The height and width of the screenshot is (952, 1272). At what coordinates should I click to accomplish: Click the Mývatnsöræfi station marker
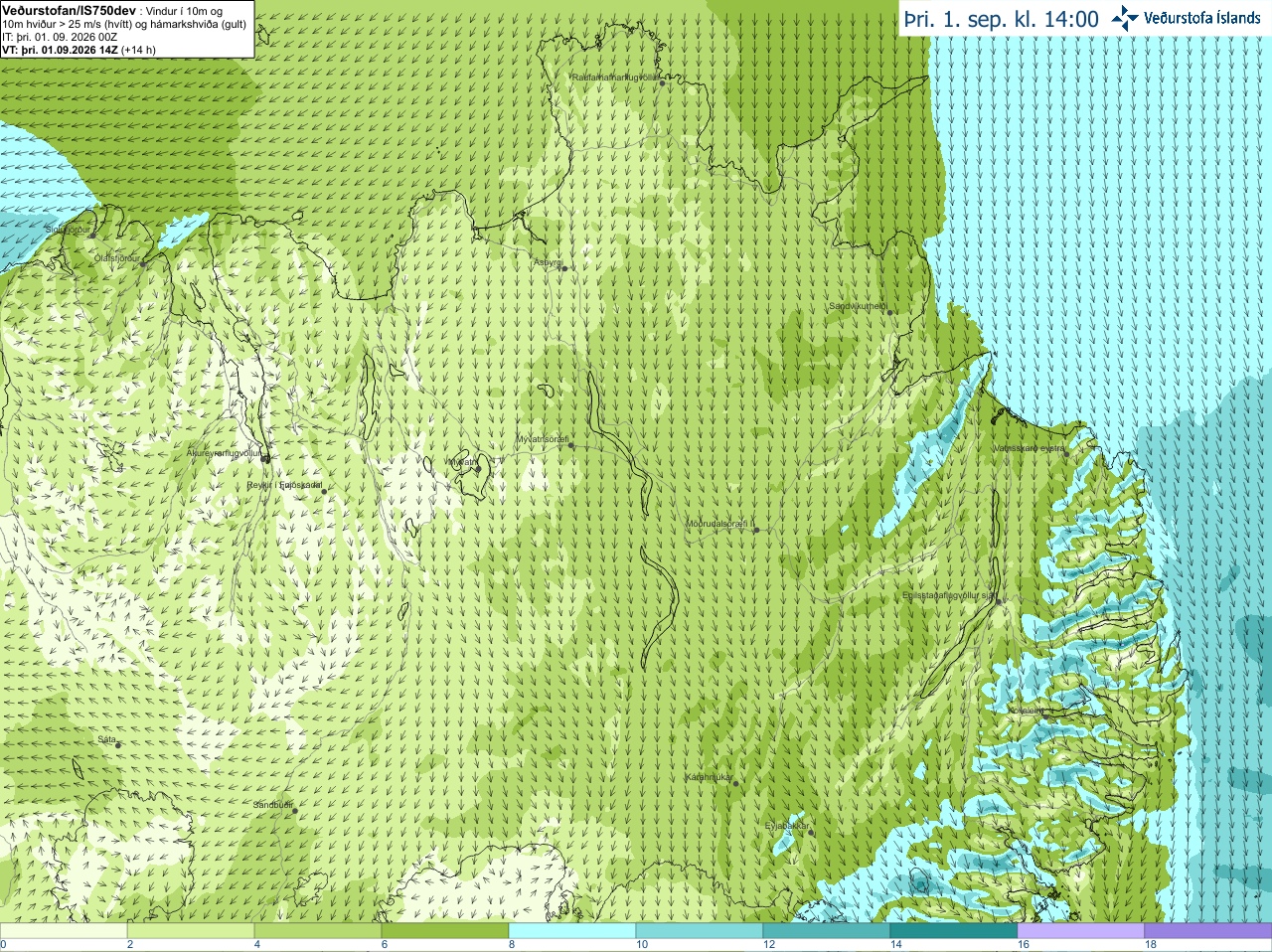570,445
